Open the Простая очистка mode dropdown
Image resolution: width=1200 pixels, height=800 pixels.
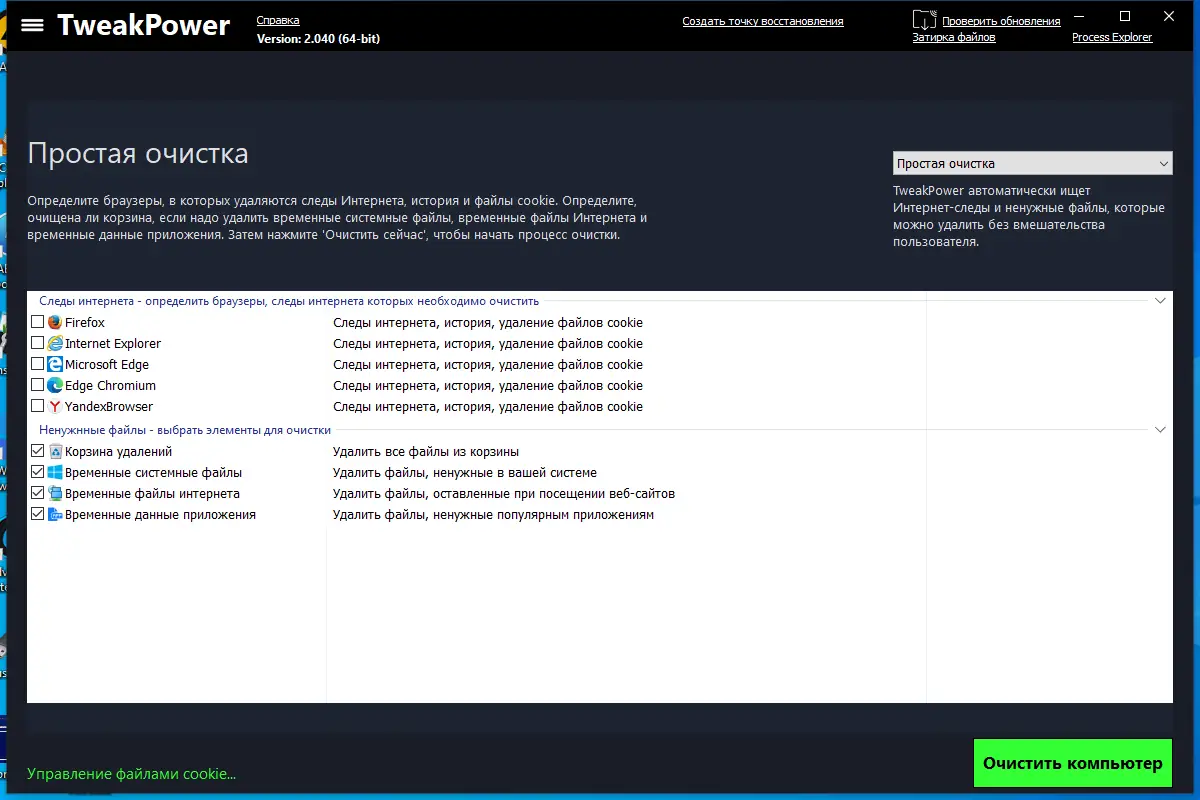(x=1032, y=163)
